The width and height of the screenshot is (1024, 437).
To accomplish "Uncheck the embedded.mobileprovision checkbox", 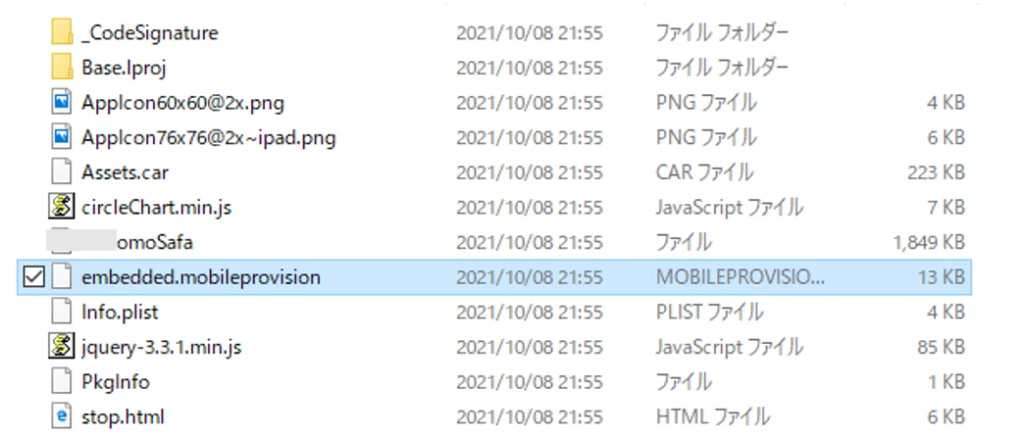I will pyautogui.click(x=31, y=278).
